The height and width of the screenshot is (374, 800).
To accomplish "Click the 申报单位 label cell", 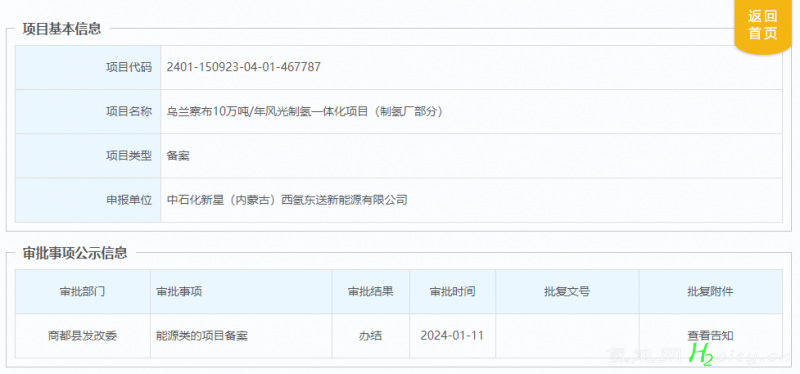I will [88, 200].
